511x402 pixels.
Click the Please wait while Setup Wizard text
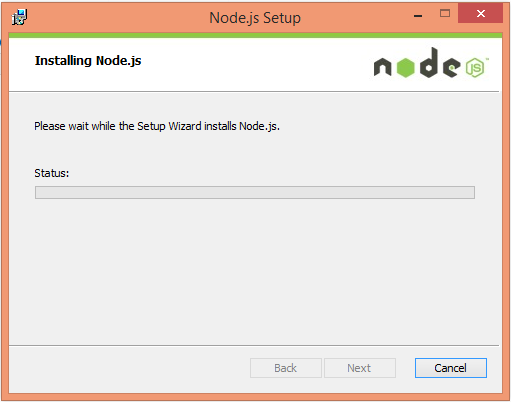pos(157,126)
